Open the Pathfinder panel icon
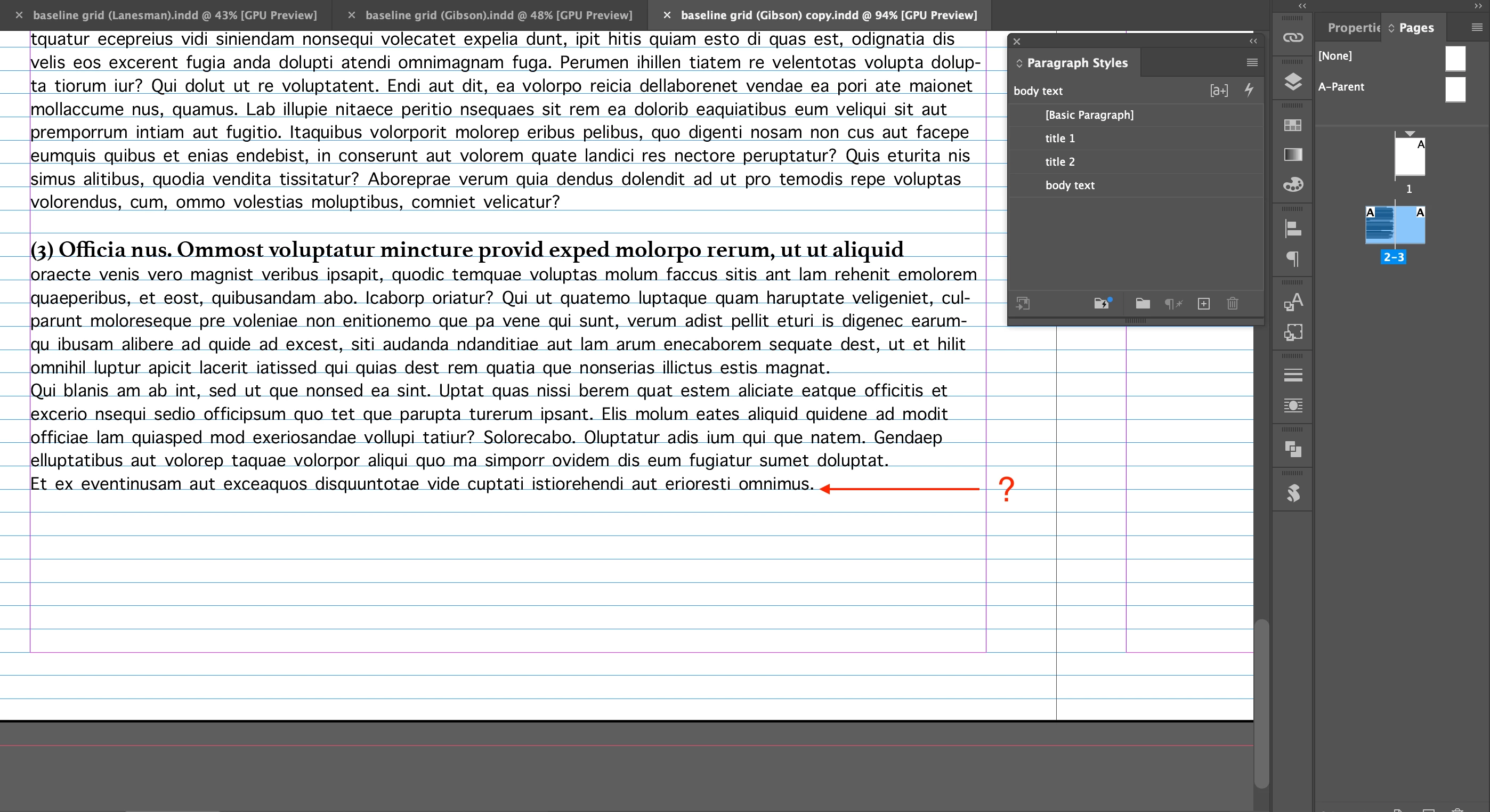This screenshot has height=812, width=1490. [x=1293, y=449]
